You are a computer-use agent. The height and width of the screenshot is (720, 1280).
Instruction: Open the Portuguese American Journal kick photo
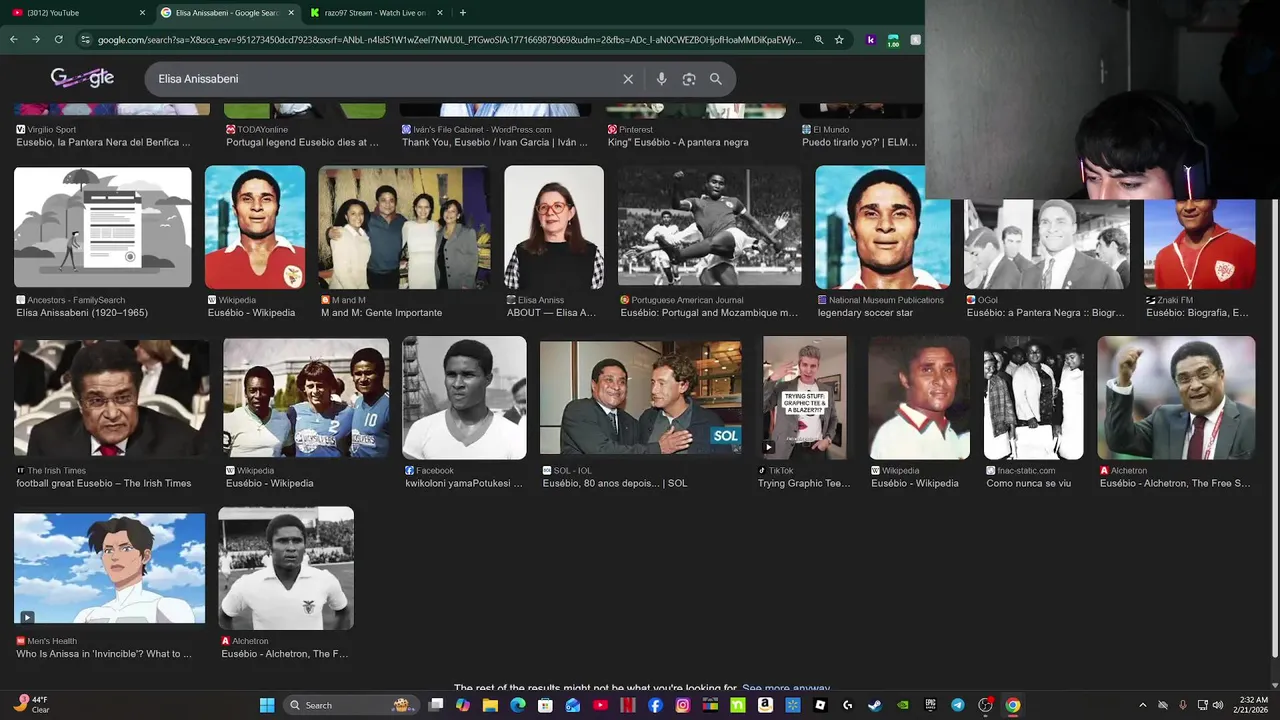[709, 227]
